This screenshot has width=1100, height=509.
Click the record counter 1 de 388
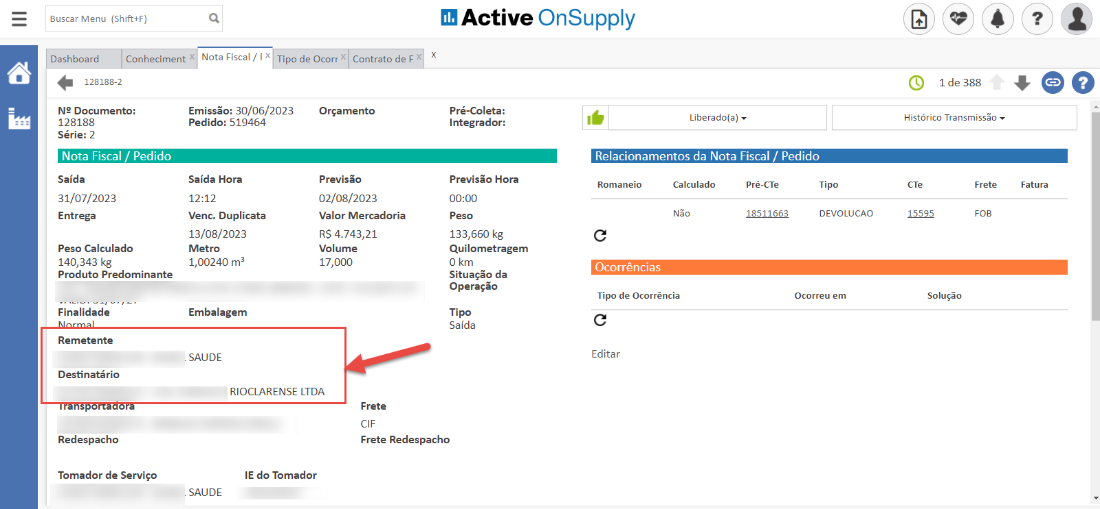(960, 83)
